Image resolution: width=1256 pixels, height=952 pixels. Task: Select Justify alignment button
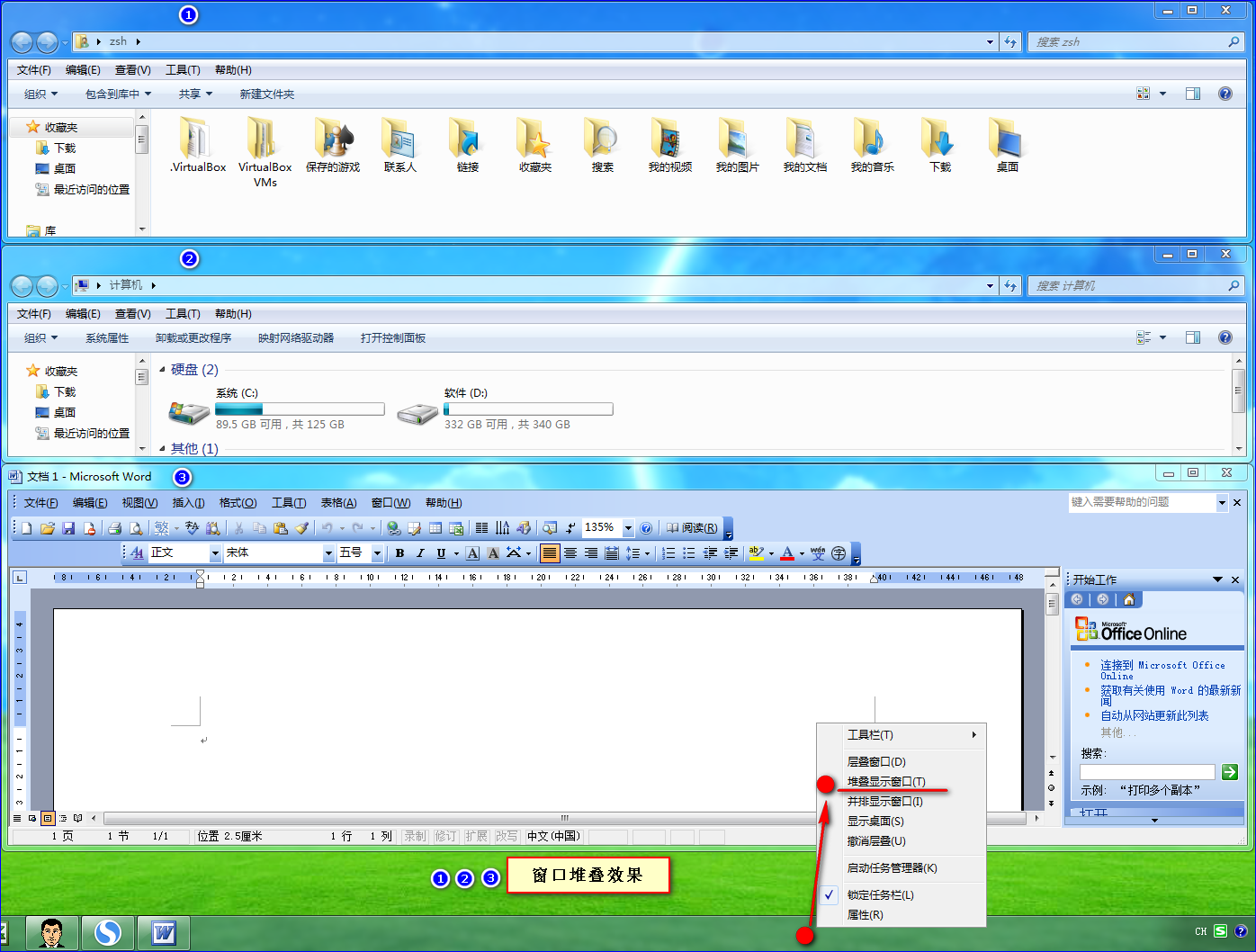(549, 552)
